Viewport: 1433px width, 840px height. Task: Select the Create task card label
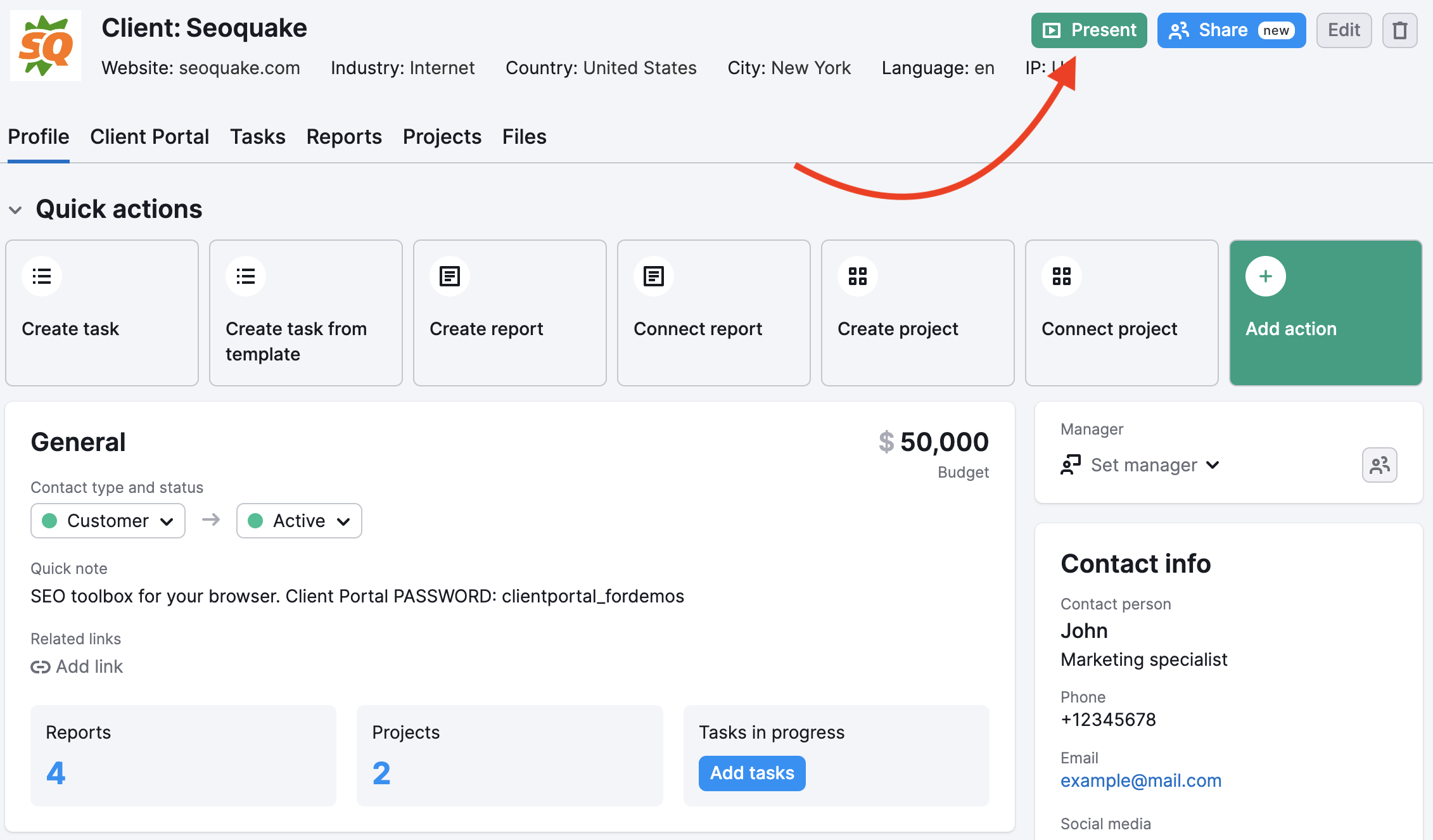(70, 329)
